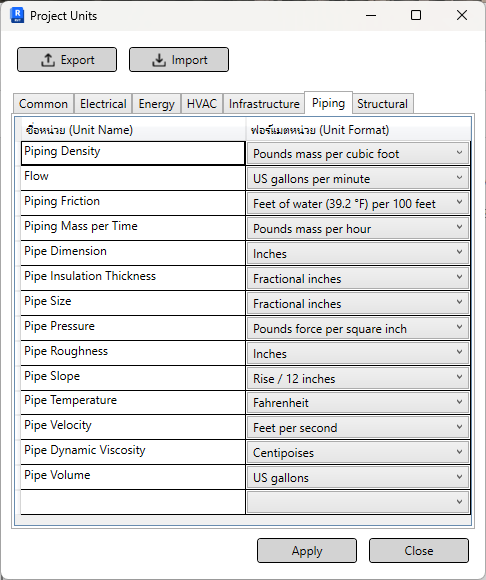This screenshot has width=486, height=580.
Task: Expand Pipe Slope Rise / 12 inches dropdown
Action: pos(358,378)
